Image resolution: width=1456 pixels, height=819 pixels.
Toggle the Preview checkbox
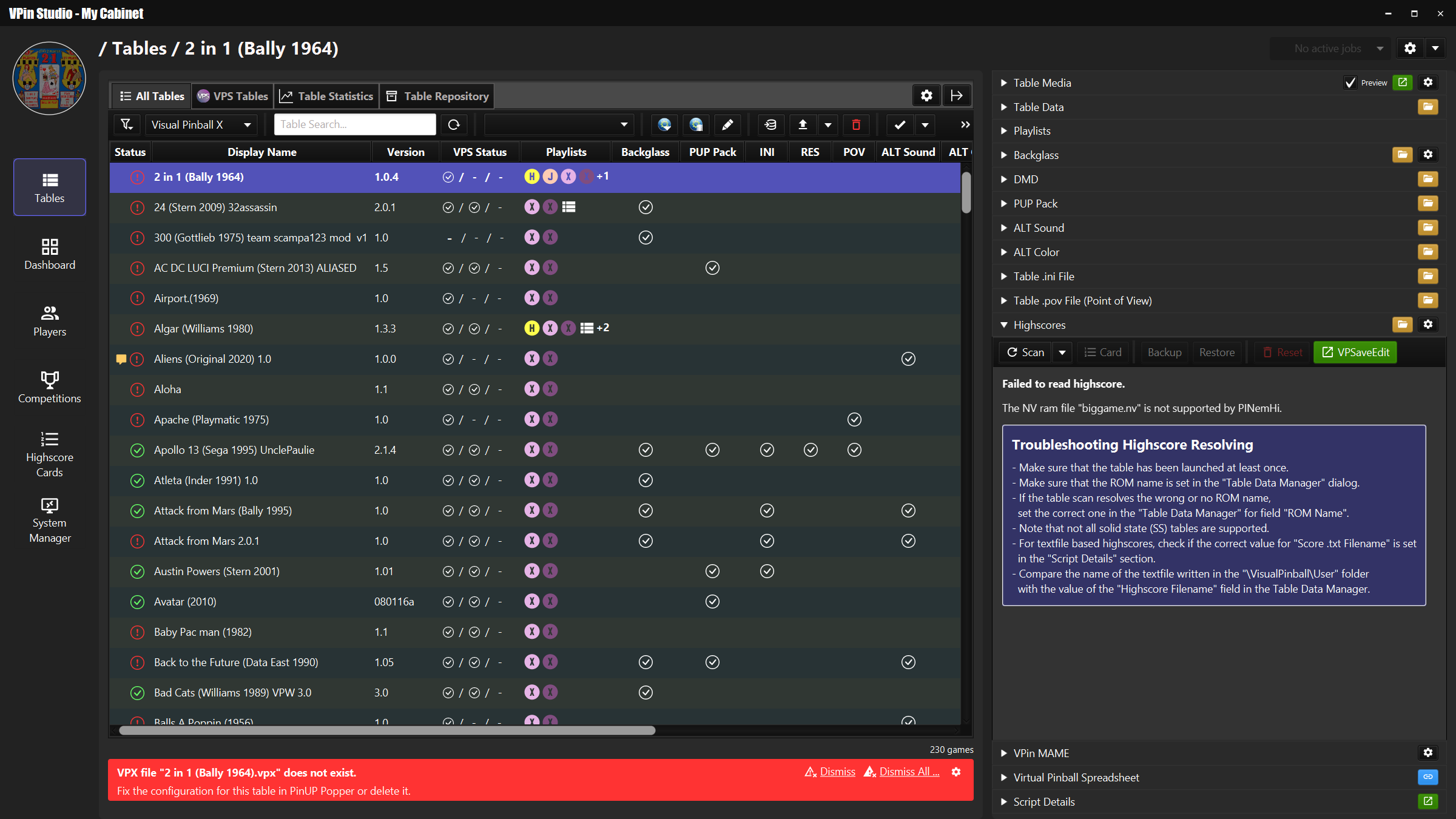tap(1350, 83)
